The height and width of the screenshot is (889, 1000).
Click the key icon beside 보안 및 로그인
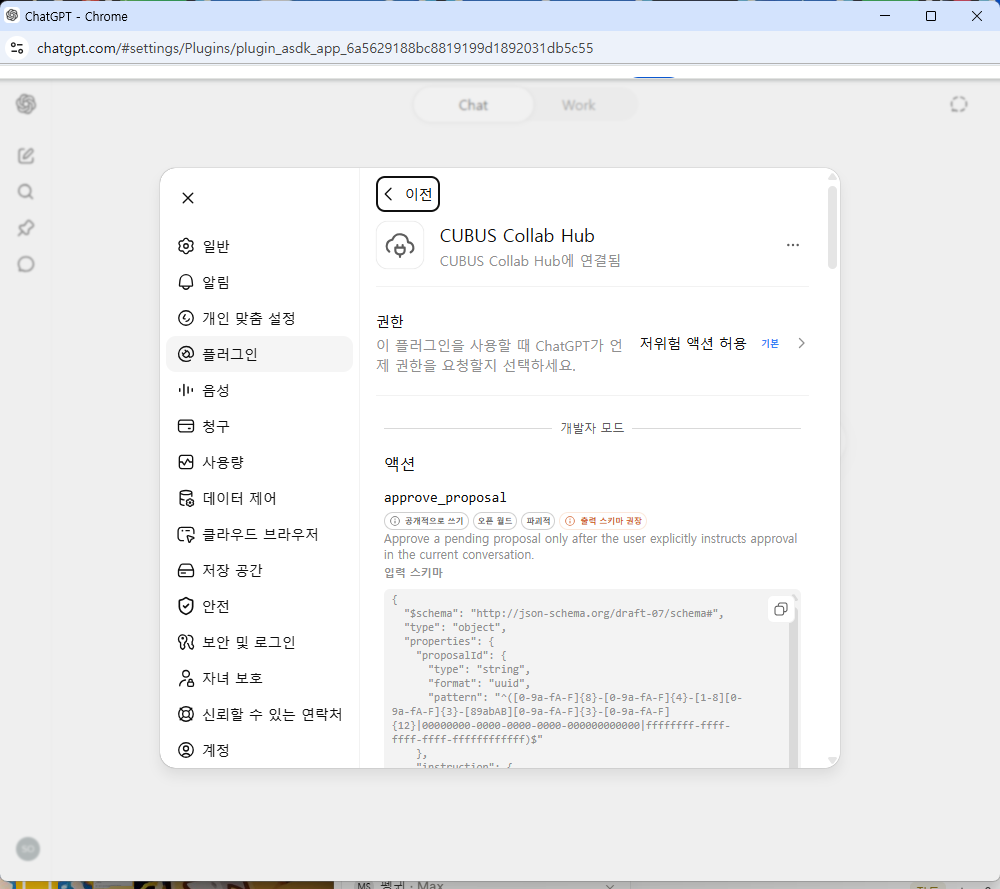click(x=186, y=642)
